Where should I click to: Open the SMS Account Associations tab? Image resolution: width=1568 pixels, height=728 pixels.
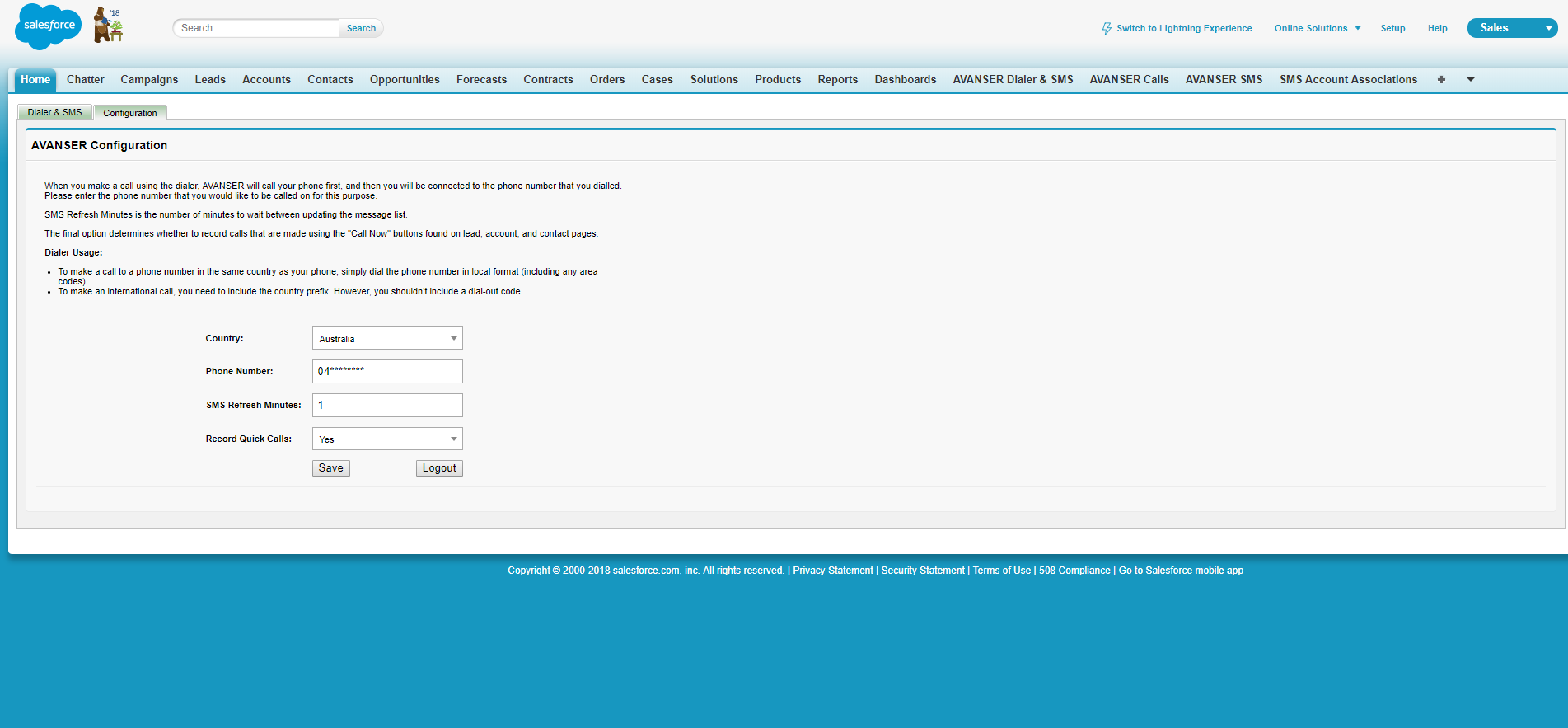[x=1349, y=80]
